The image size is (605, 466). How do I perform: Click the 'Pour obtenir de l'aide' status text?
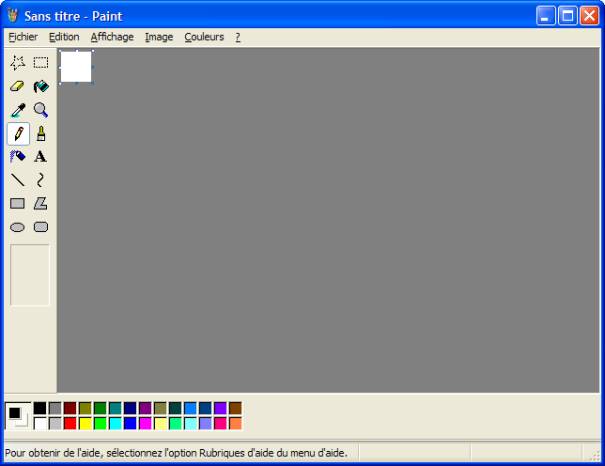tap(176, 453)
